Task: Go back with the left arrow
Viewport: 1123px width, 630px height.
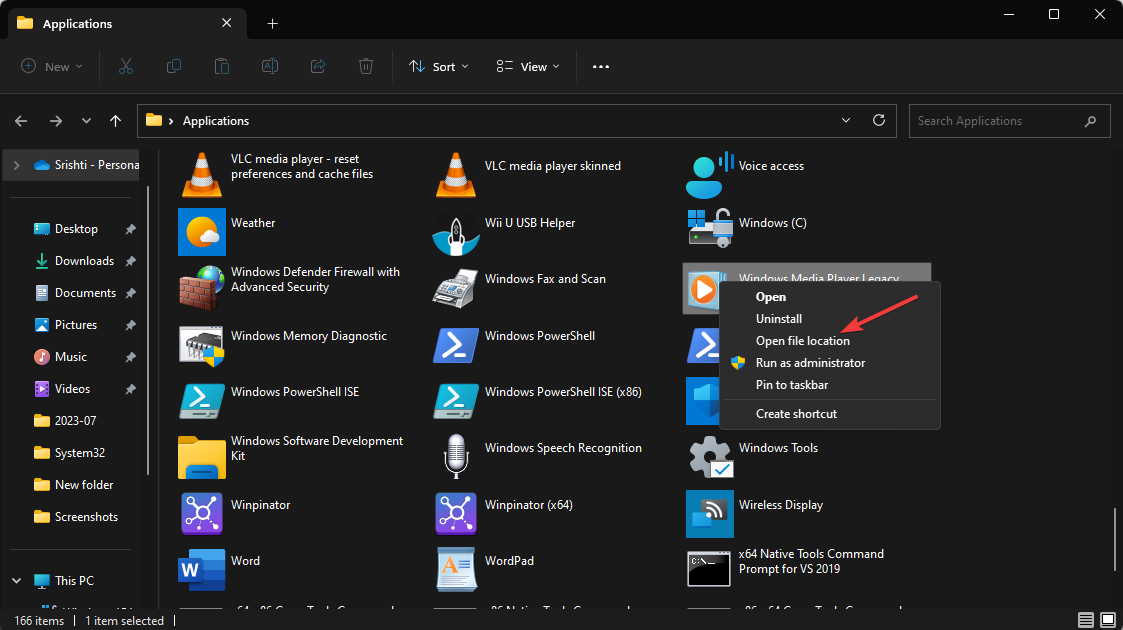Action: click(21, 121)
